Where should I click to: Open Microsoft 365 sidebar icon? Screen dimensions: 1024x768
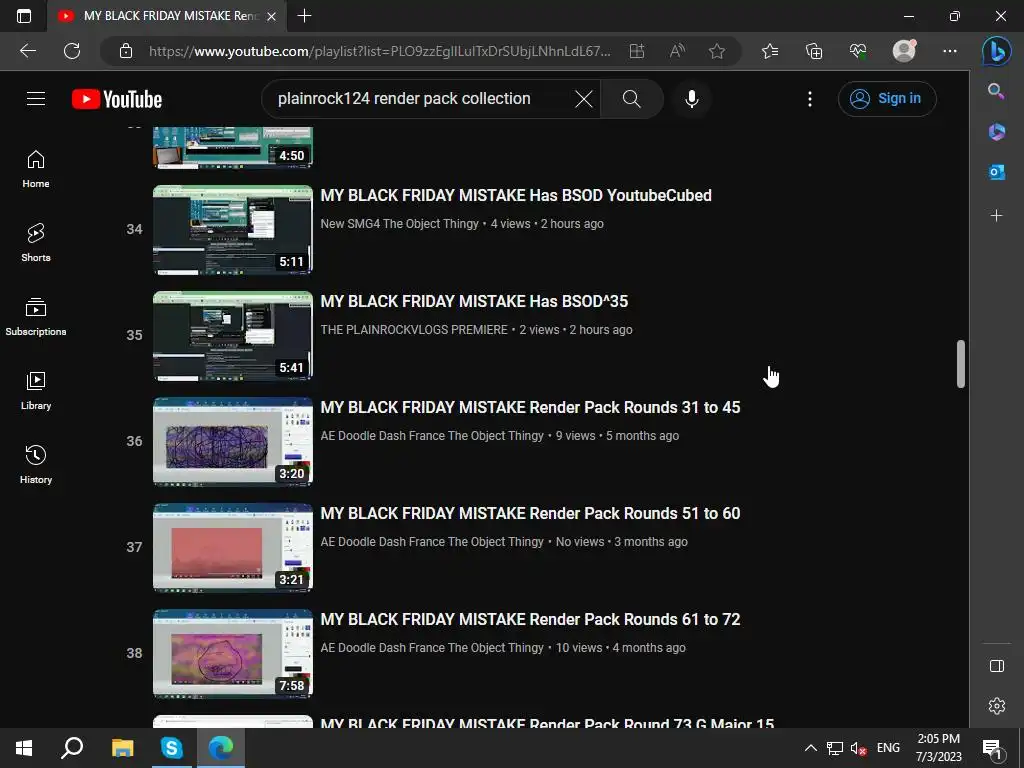pyautogui.click(x=997, y=131)
